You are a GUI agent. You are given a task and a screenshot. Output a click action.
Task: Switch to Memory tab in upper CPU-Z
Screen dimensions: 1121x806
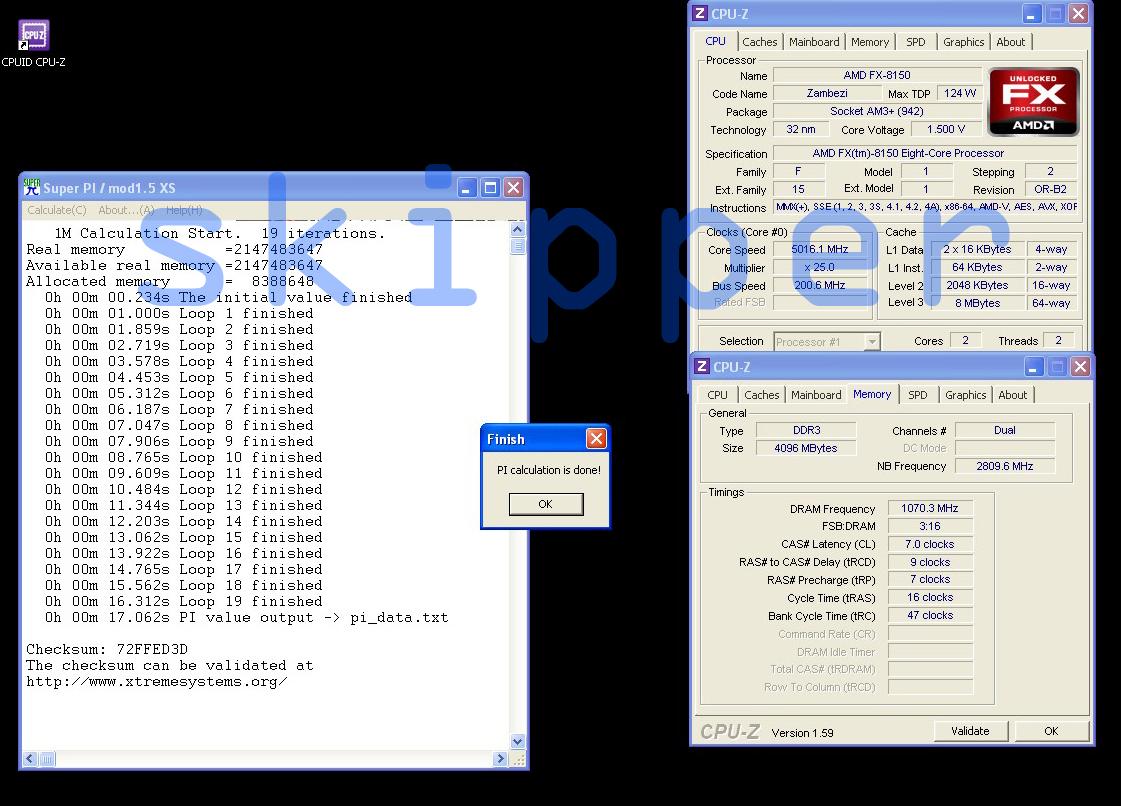pos(870,42)
